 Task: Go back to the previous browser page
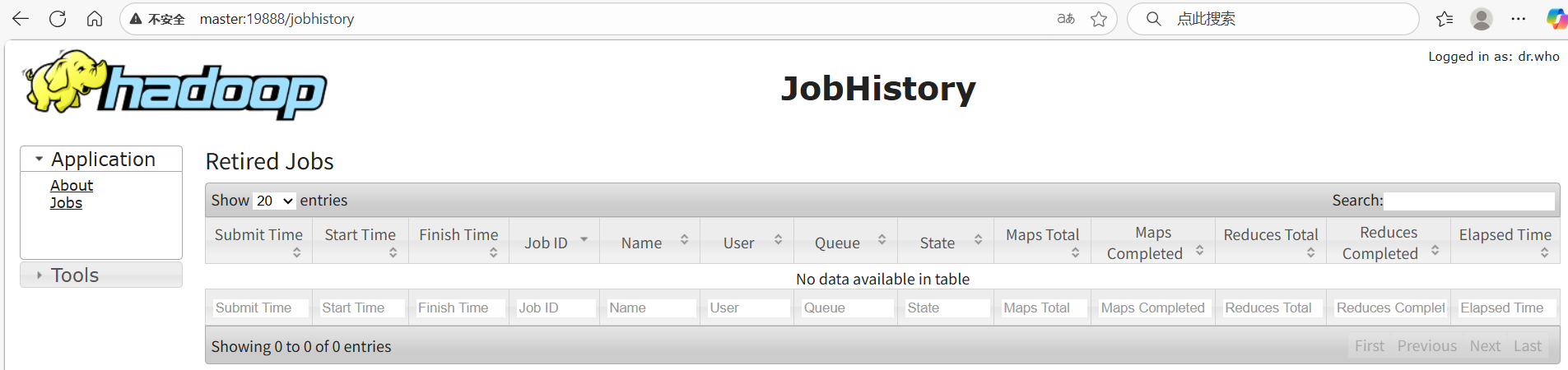click(20, 18)
